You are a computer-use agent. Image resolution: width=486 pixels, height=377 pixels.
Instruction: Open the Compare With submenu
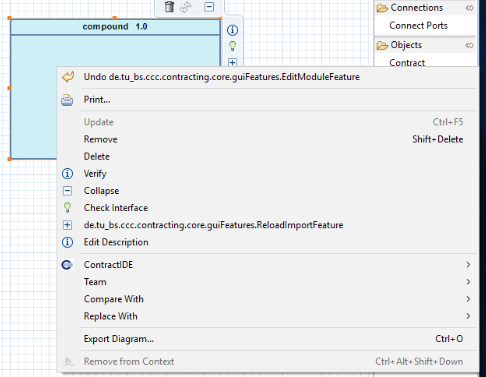coord(268,299)
